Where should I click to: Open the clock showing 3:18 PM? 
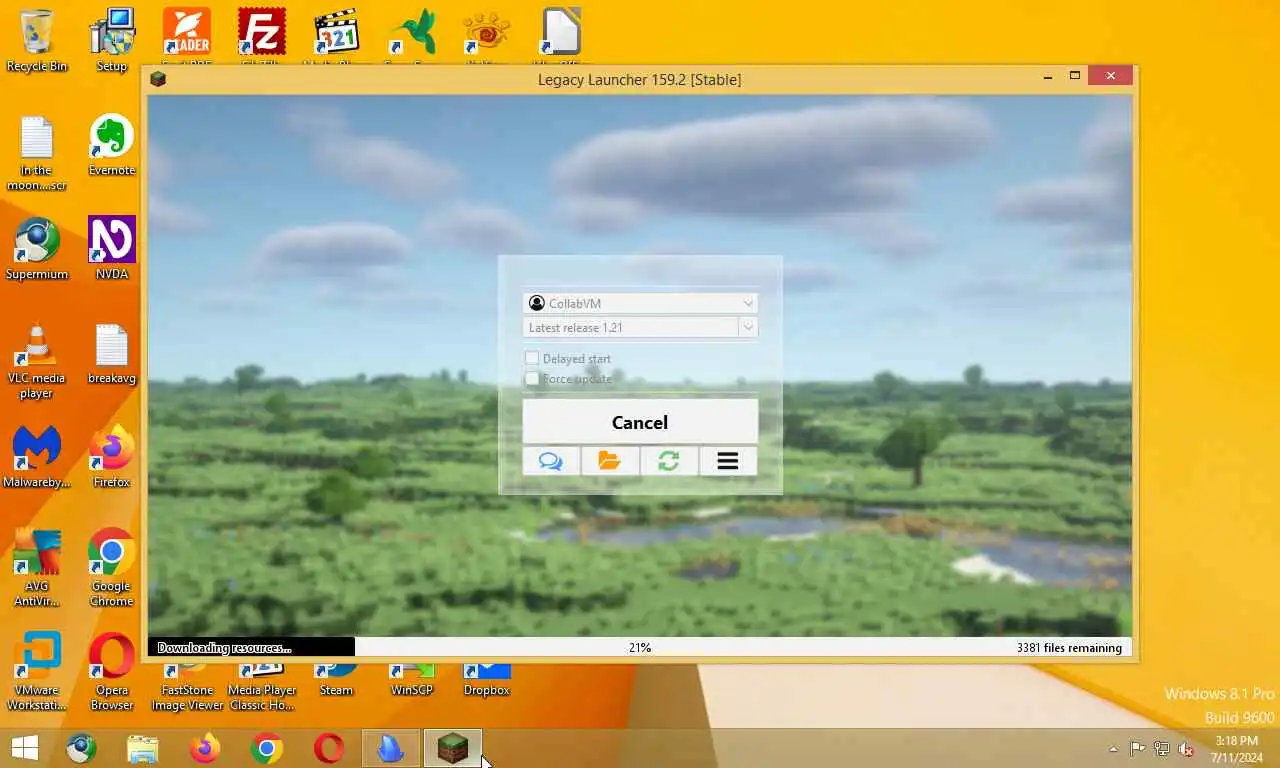(x=1236, y=748)
